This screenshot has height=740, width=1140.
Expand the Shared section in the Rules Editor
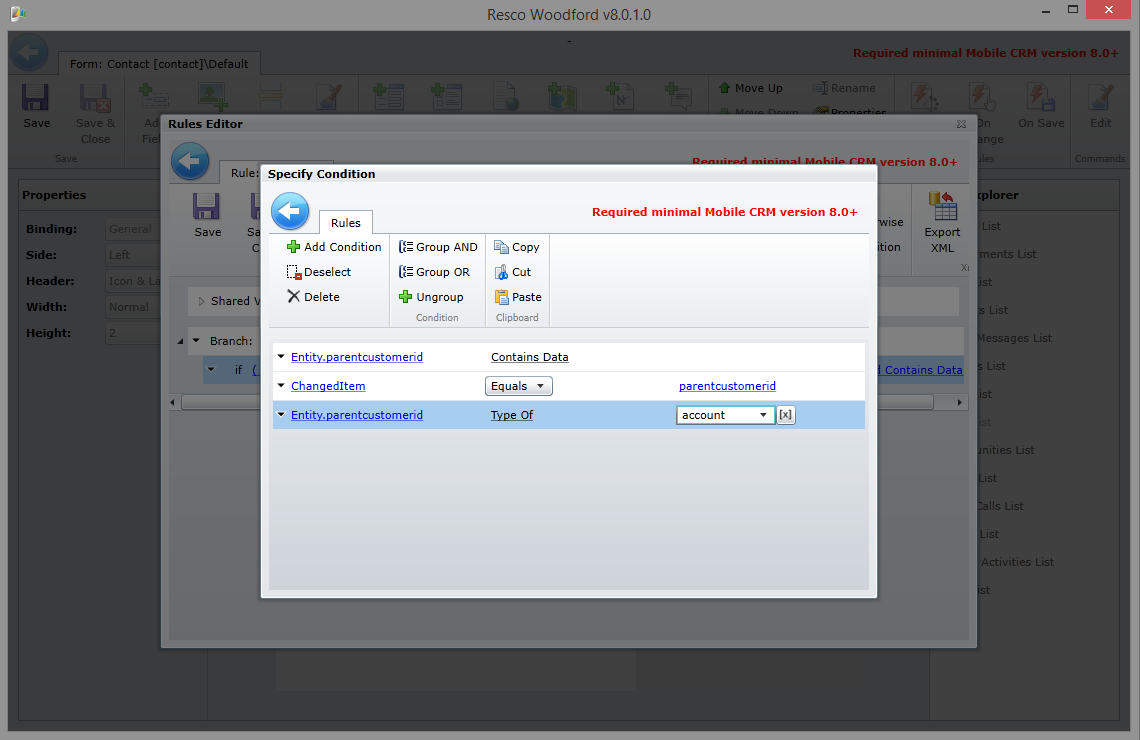pyautogui.click(x=201, y=301)
